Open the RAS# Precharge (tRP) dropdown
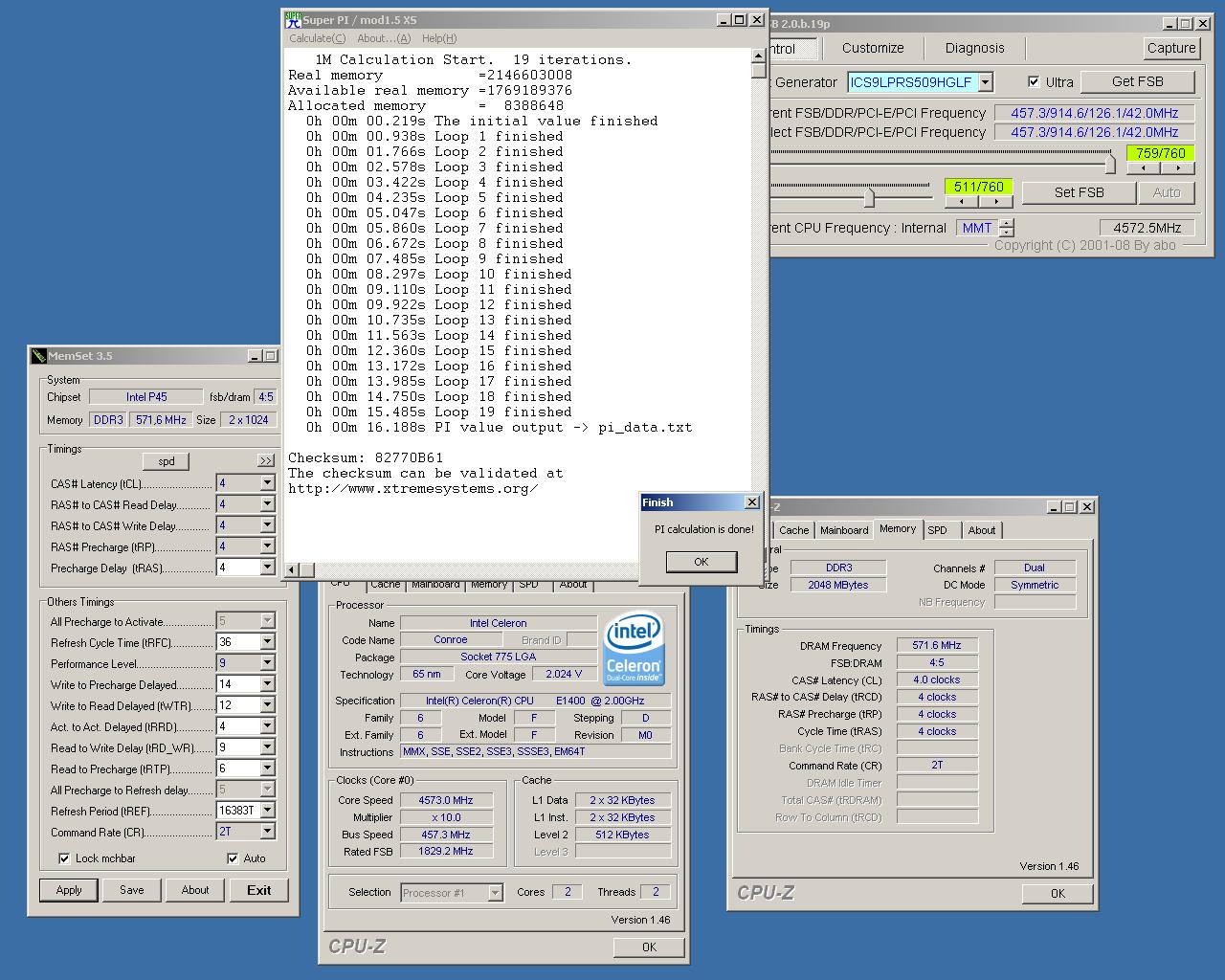The image size is (1225, 980). [267, 546]
